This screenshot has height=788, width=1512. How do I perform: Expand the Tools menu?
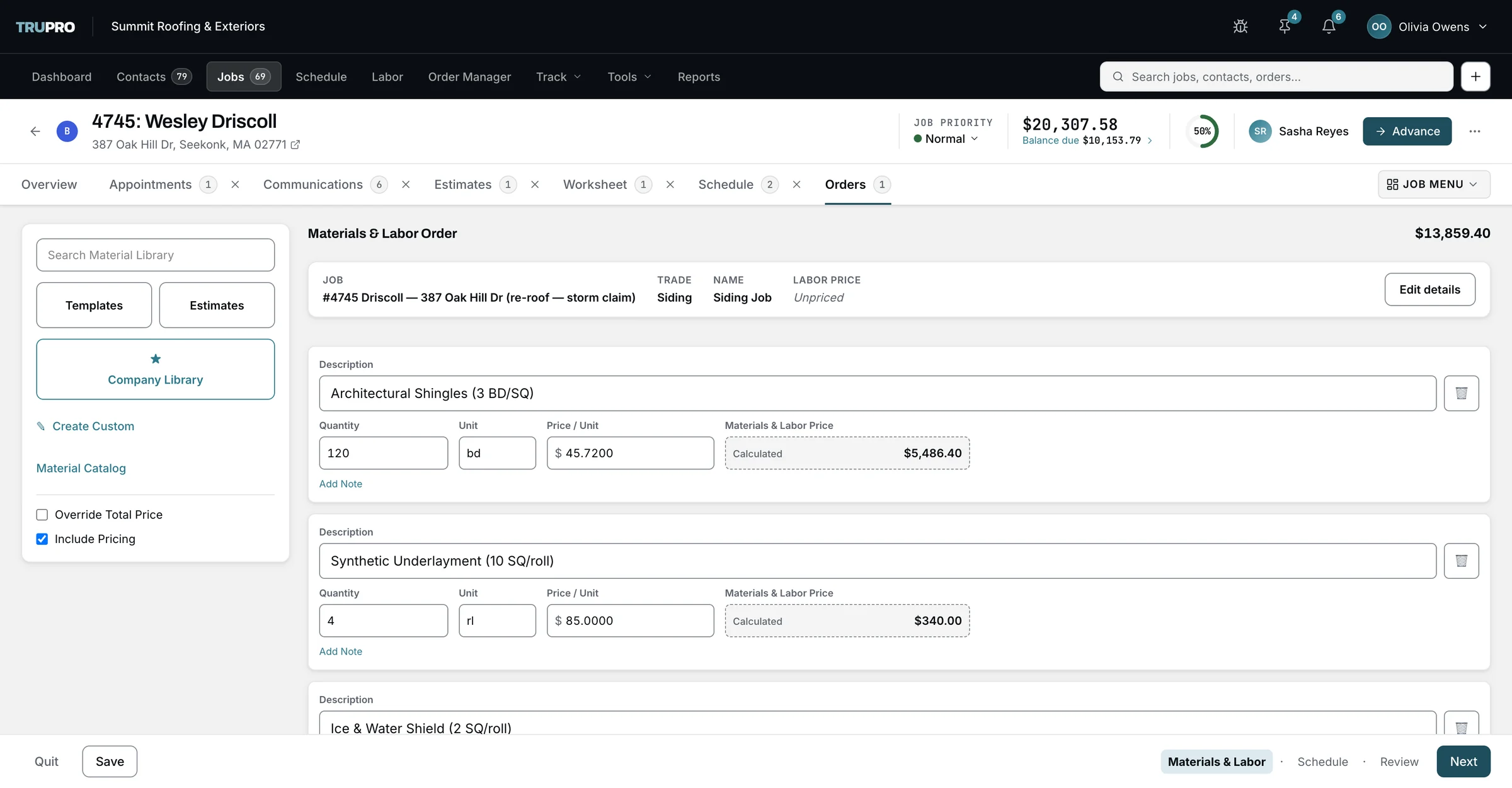click(x=629, y=77)
